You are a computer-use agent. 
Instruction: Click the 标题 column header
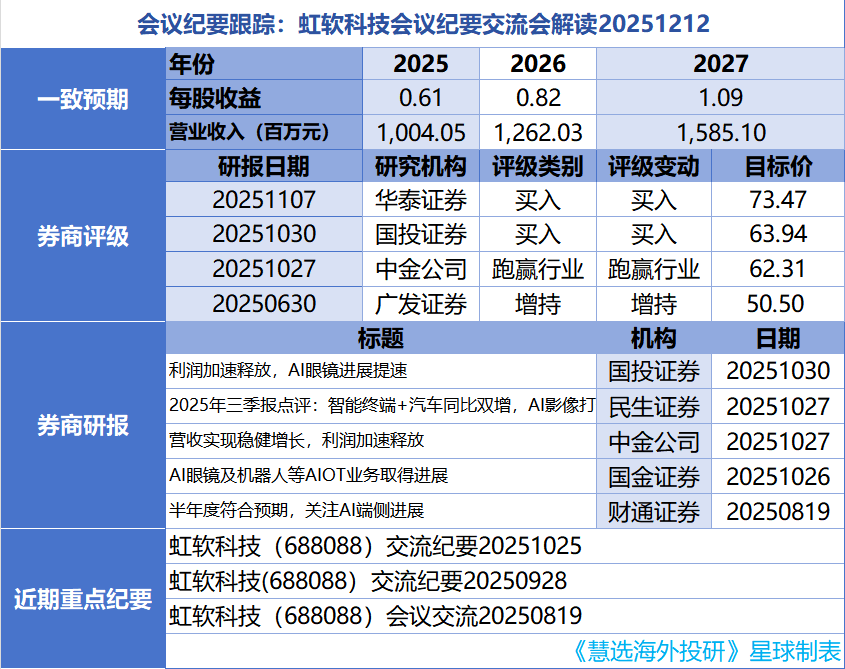tap(380, 339)
